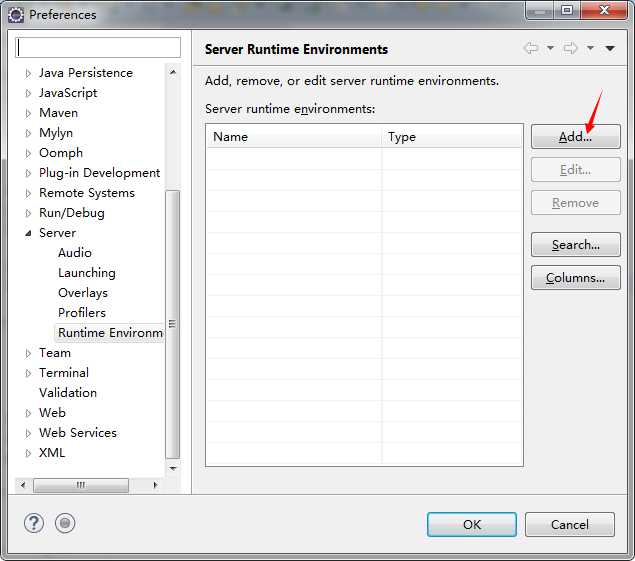Select Web Services category label

[78, 433]
